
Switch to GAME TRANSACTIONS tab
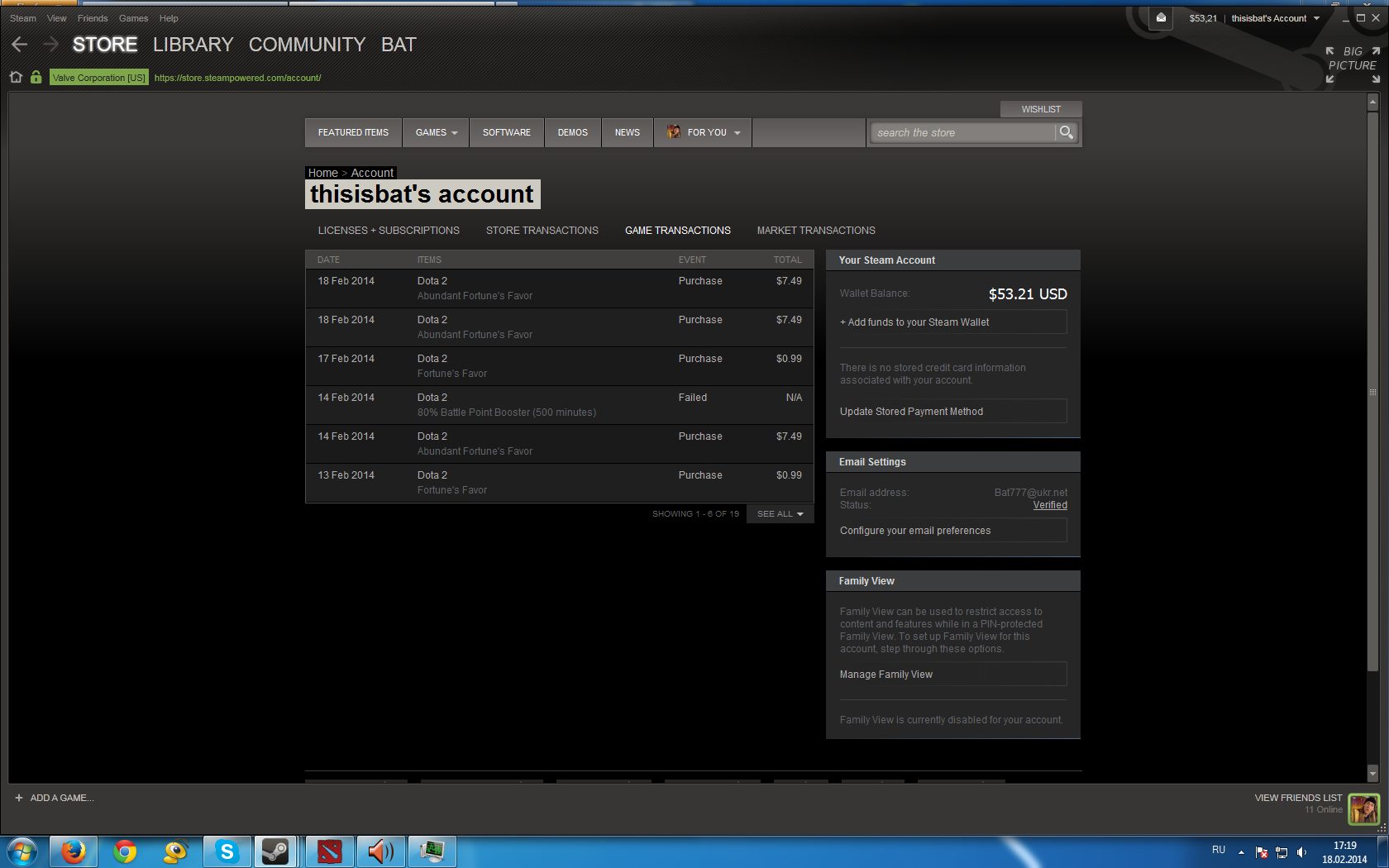[x=678, y=231]
